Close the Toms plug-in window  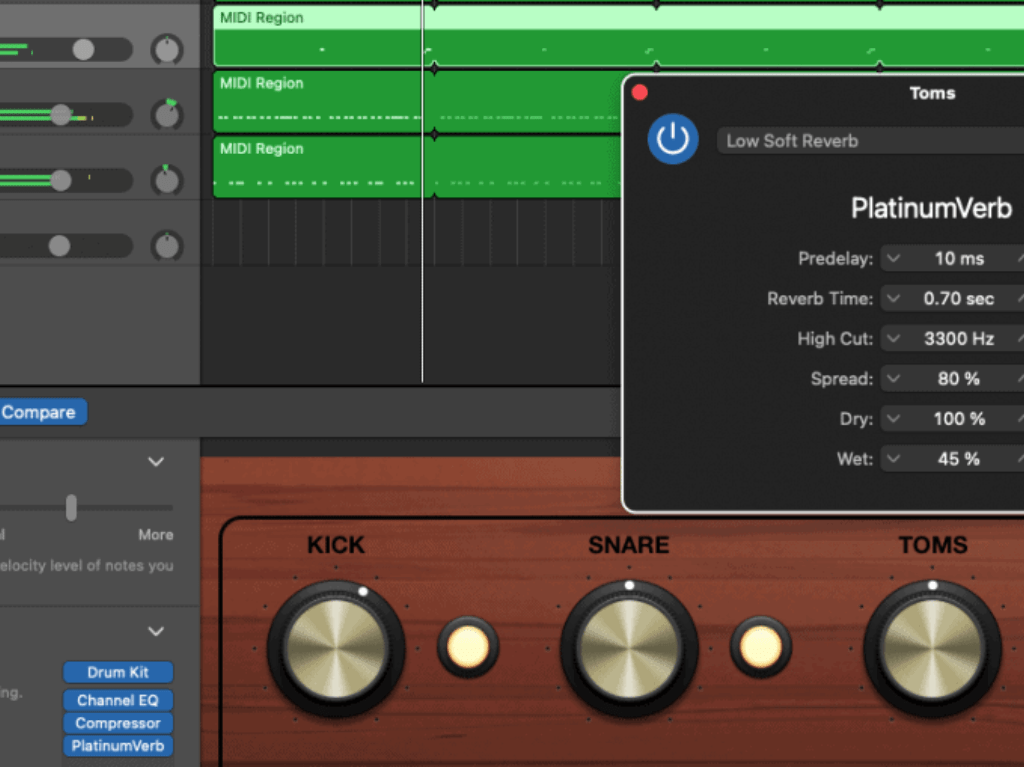pos(640,93)
